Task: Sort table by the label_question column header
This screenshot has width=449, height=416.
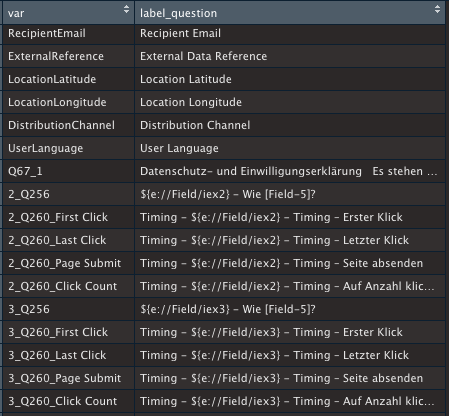Action: (x=290, y=13)
